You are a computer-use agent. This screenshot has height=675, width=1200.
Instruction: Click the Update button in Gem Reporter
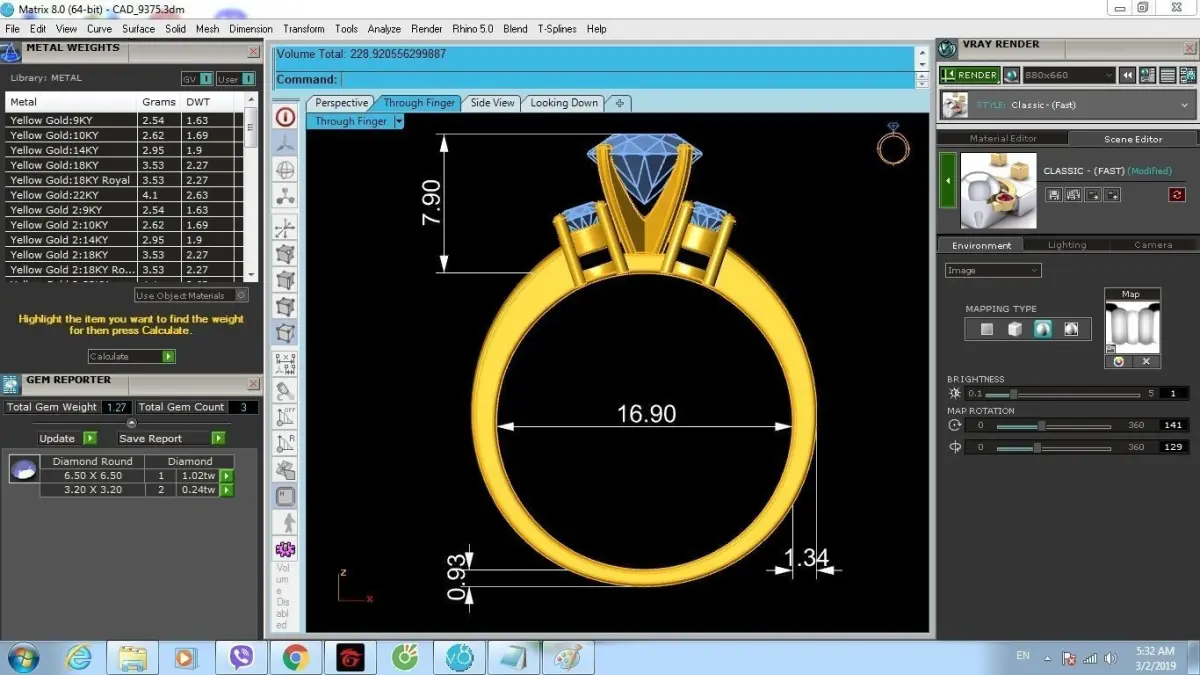point(67,438)
